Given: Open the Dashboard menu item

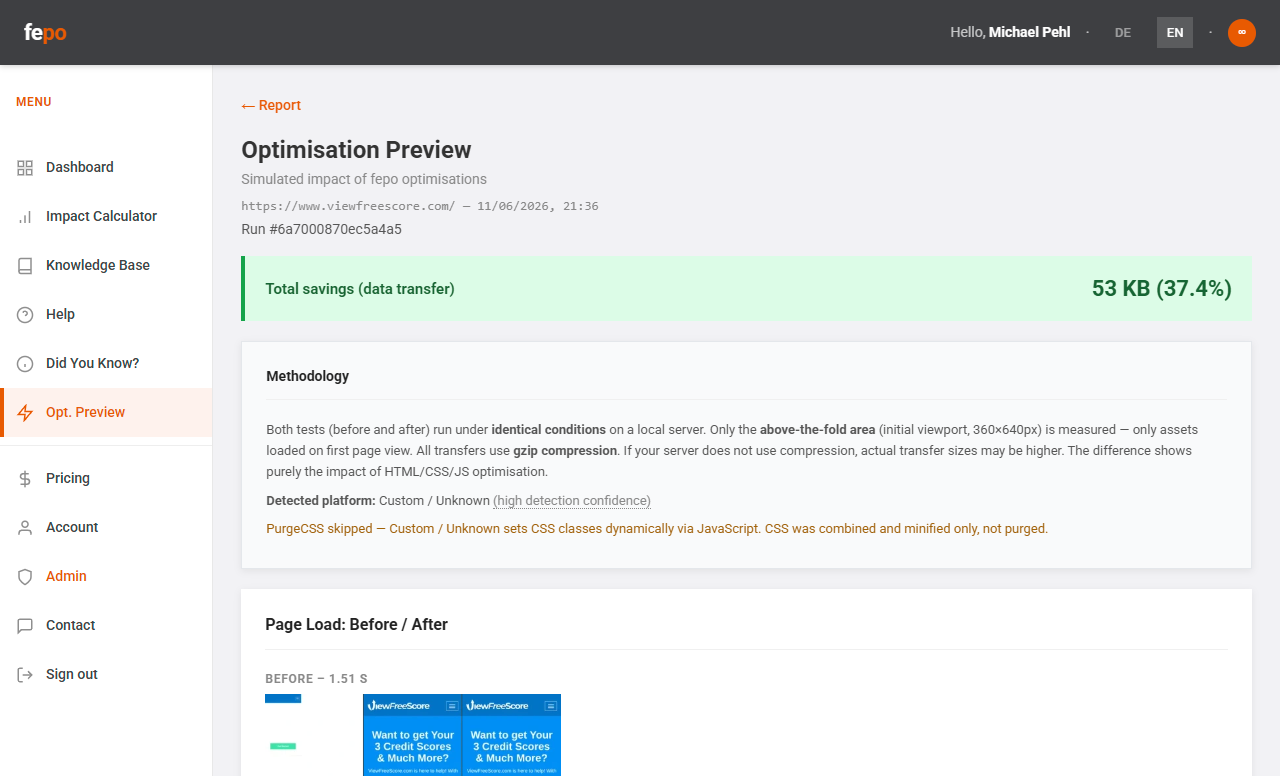Looking at the screenshot, I should [106, 167].
